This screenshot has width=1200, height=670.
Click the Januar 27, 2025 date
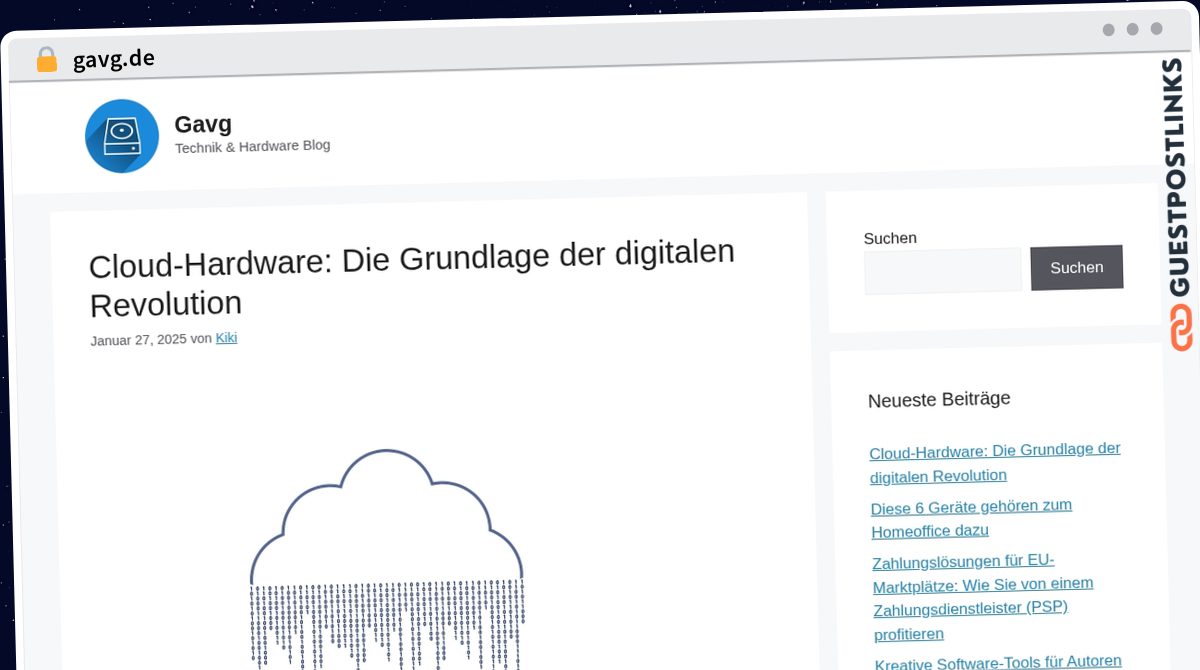pyautogui.click(x=138, y=340)
